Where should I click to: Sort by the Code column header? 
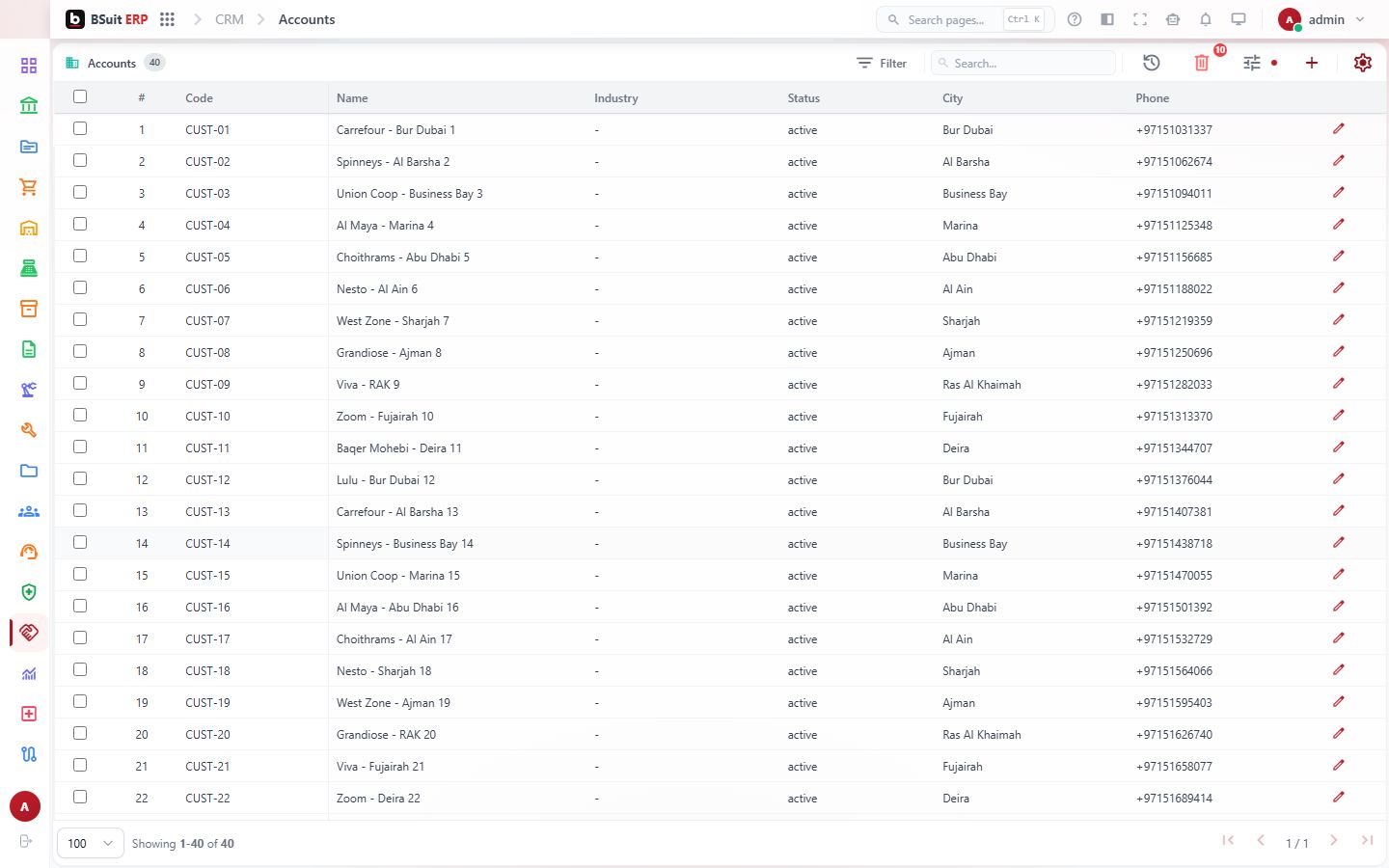pyautogui.click(x=199, y=98)
